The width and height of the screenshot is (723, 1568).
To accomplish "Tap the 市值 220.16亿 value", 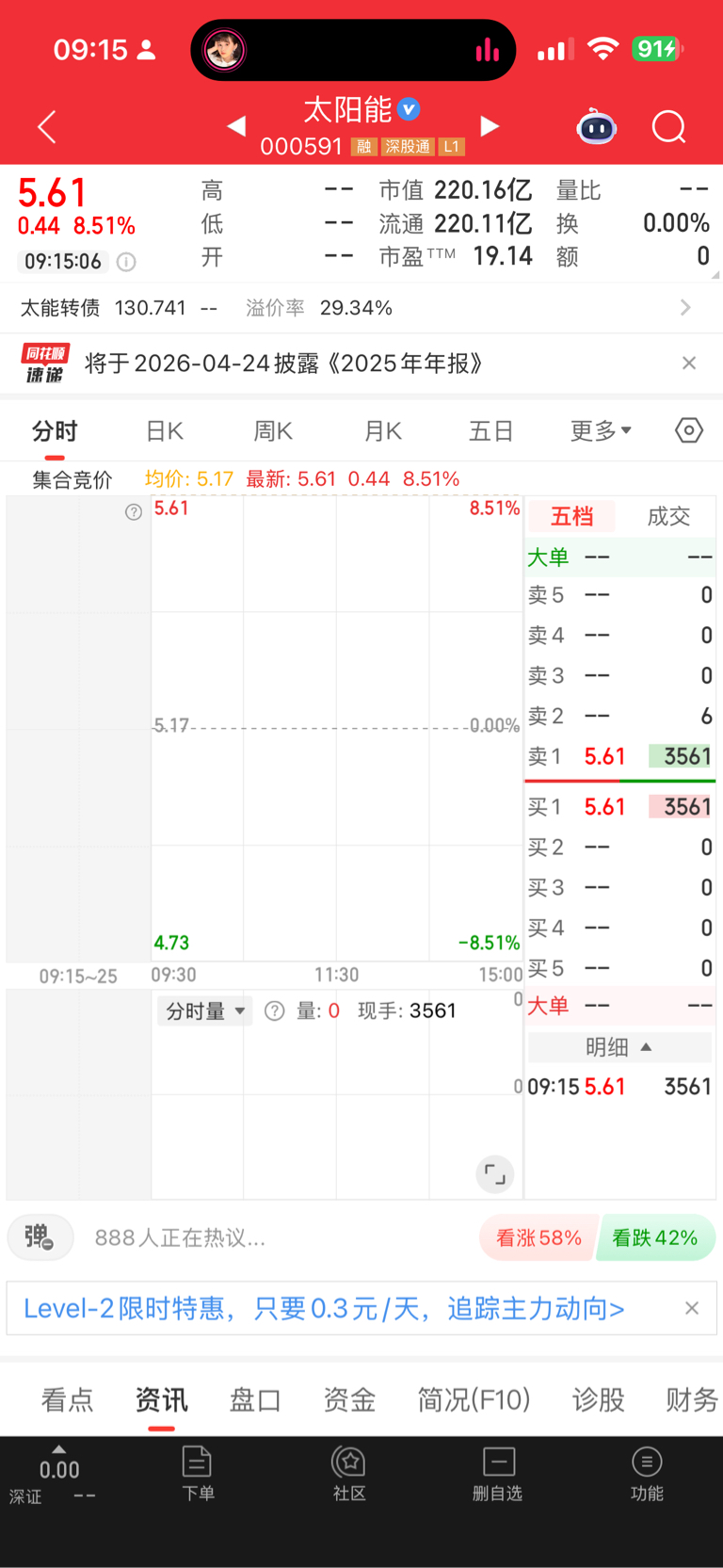I will (x=483, y=190).
